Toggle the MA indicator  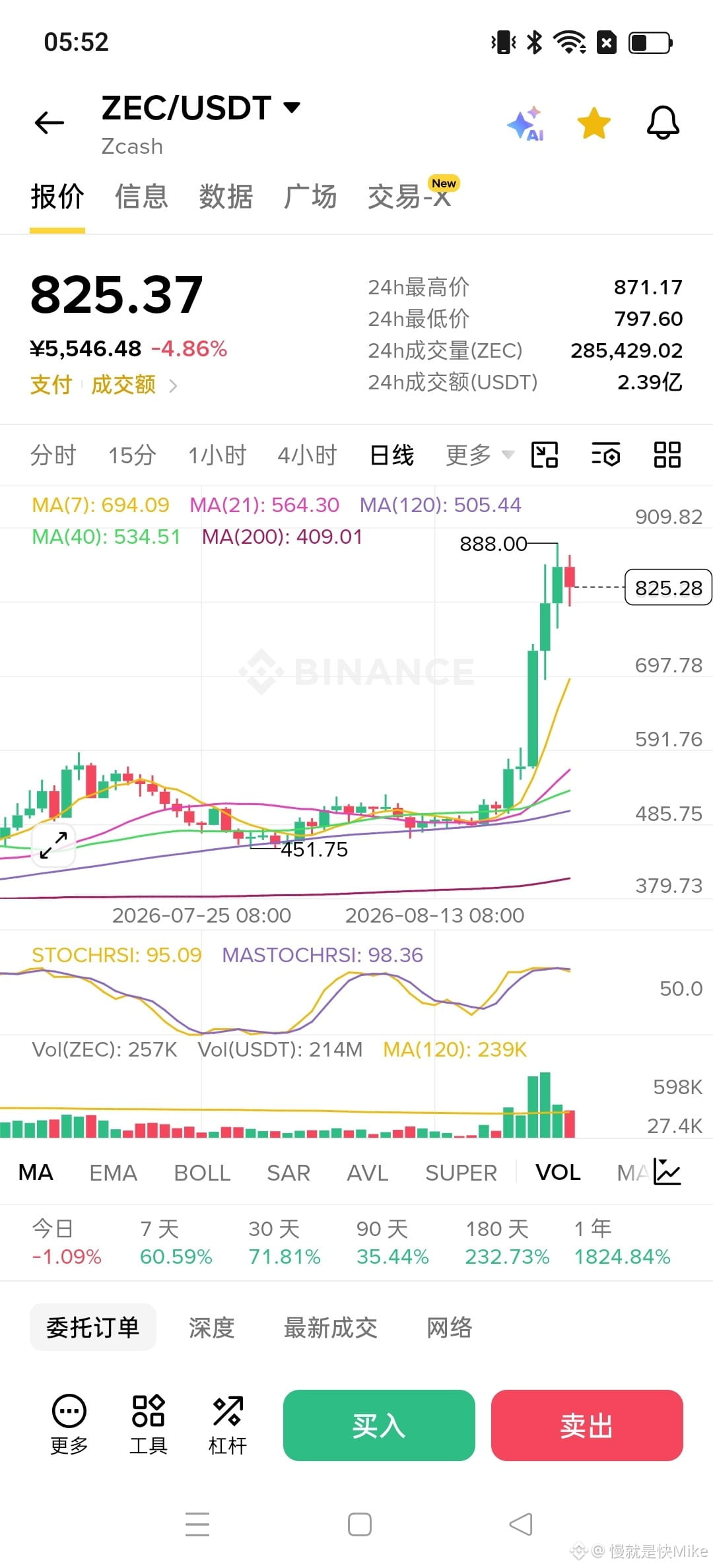click(36, 1173)
